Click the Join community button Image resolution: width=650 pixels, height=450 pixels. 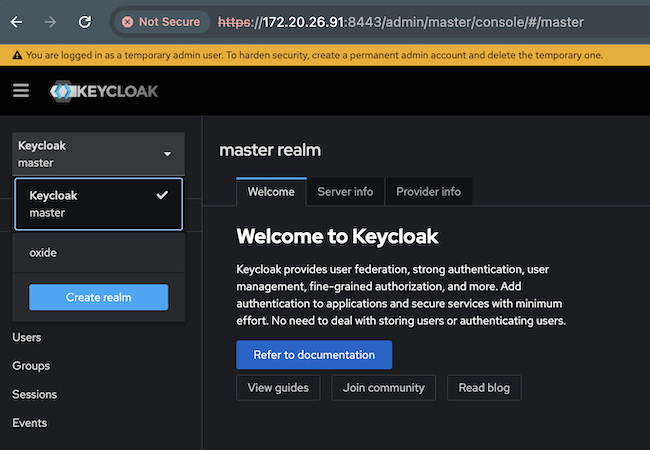pyautogui.click(x=383, y=388)
